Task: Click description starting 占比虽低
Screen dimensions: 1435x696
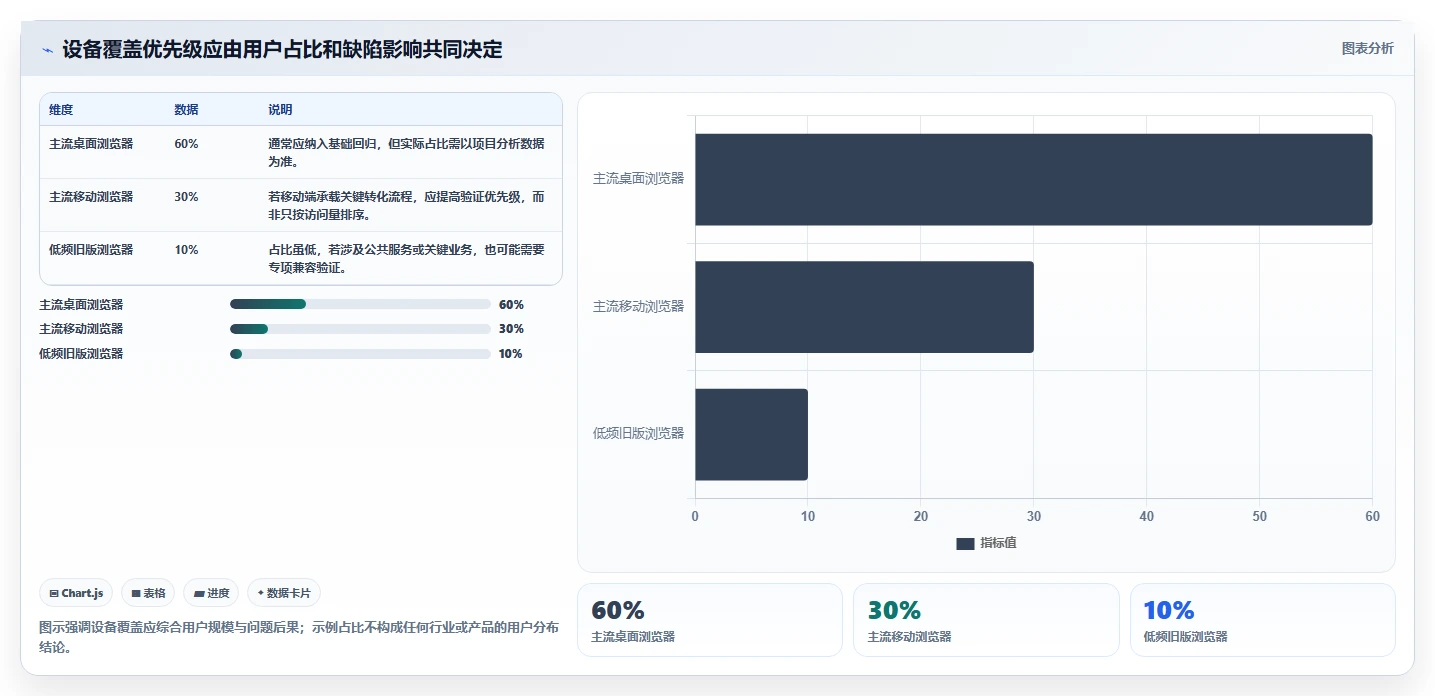Action: click(407, 258)
